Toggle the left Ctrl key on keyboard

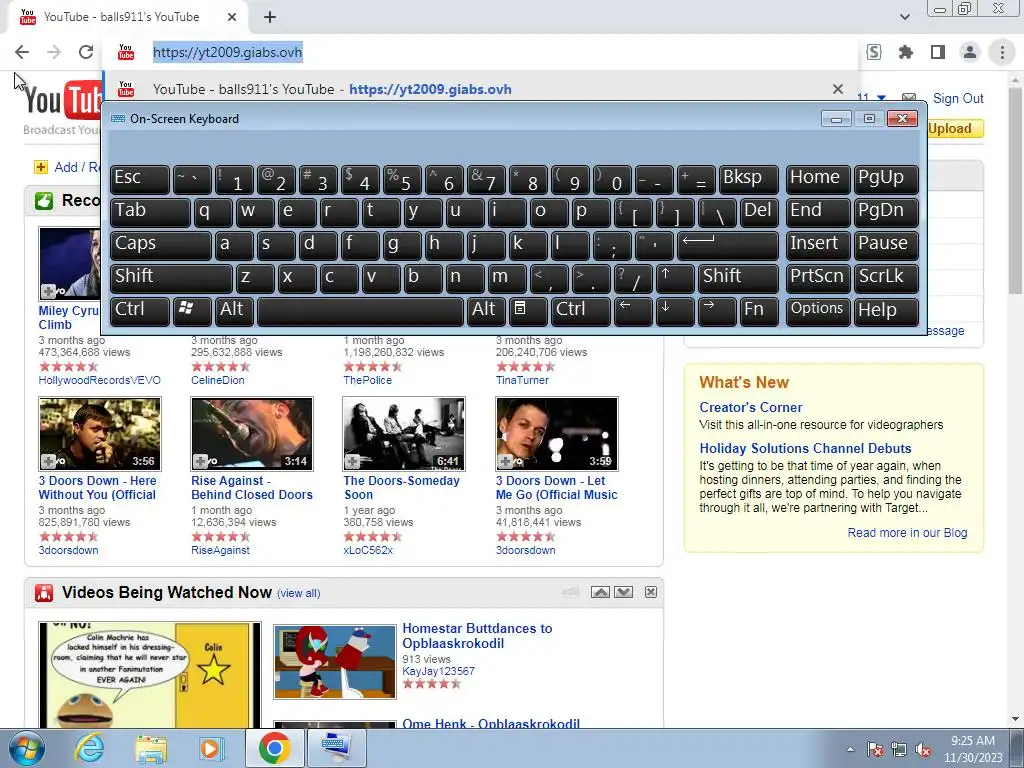click(140, 310)
